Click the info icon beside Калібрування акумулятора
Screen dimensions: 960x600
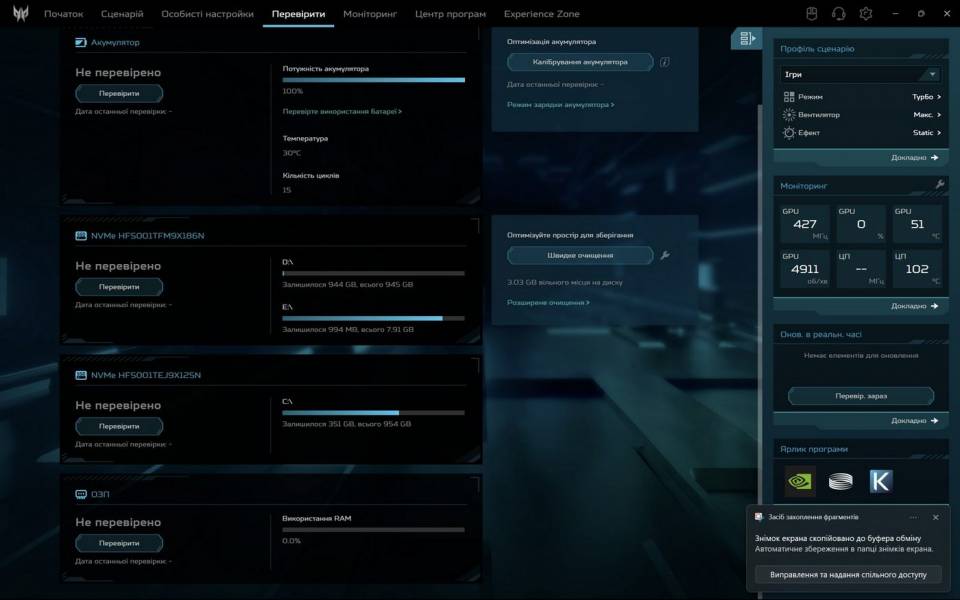(664, 62)
